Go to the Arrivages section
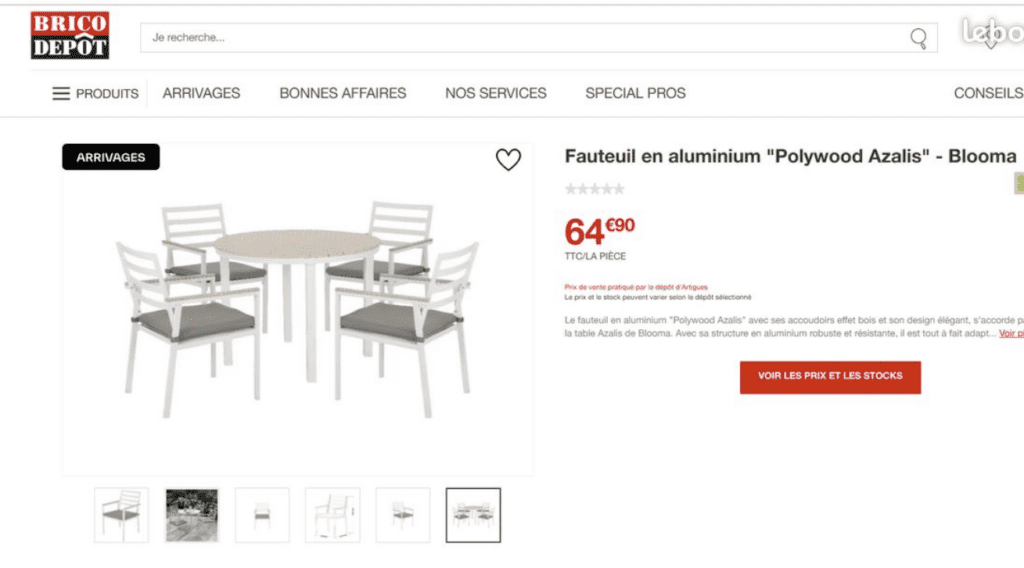The image size is (1024, 568). coord(201,93)
